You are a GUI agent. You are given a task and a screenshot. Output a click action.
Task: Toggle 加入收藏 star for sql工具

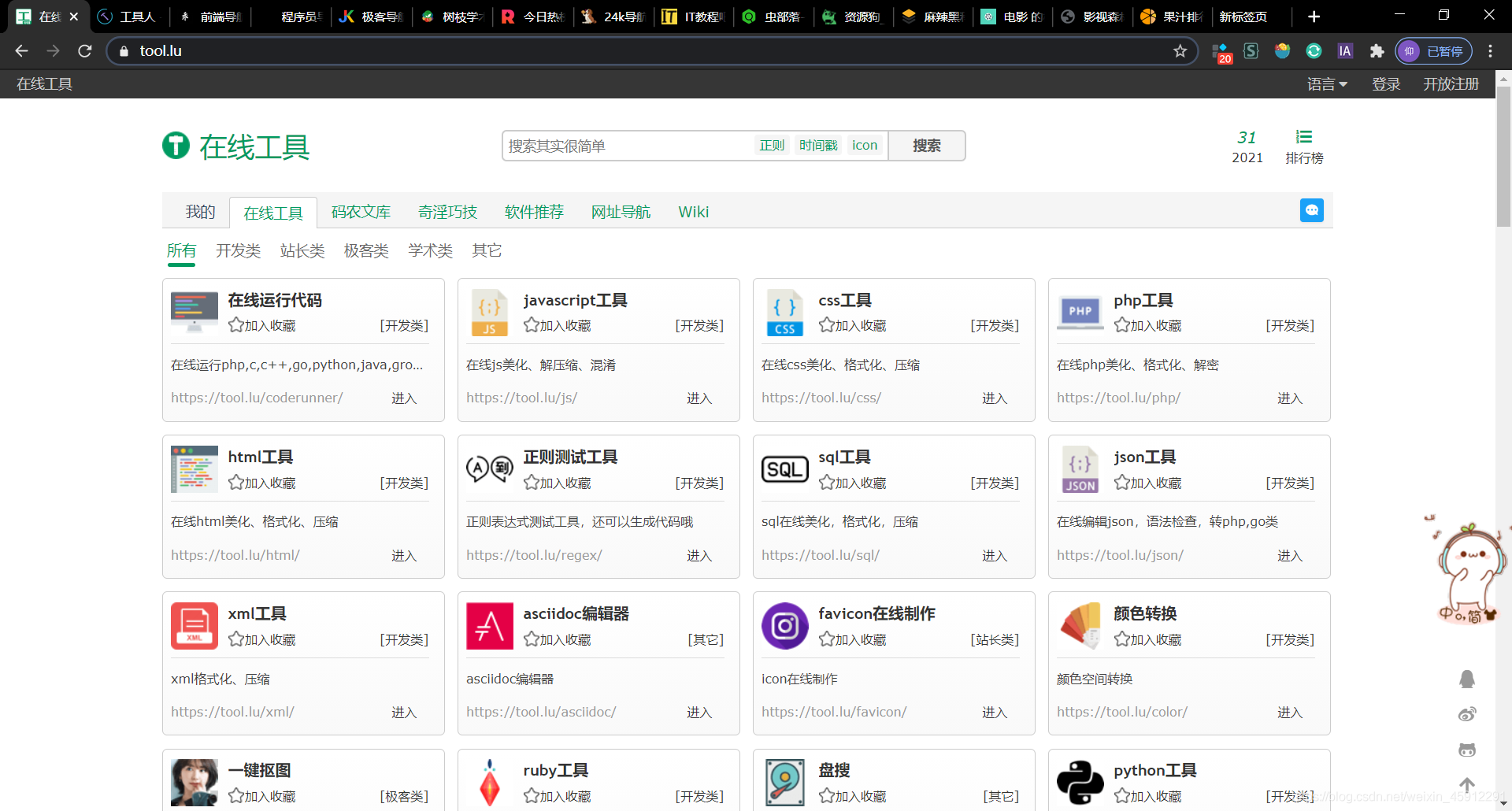[826, 482]
